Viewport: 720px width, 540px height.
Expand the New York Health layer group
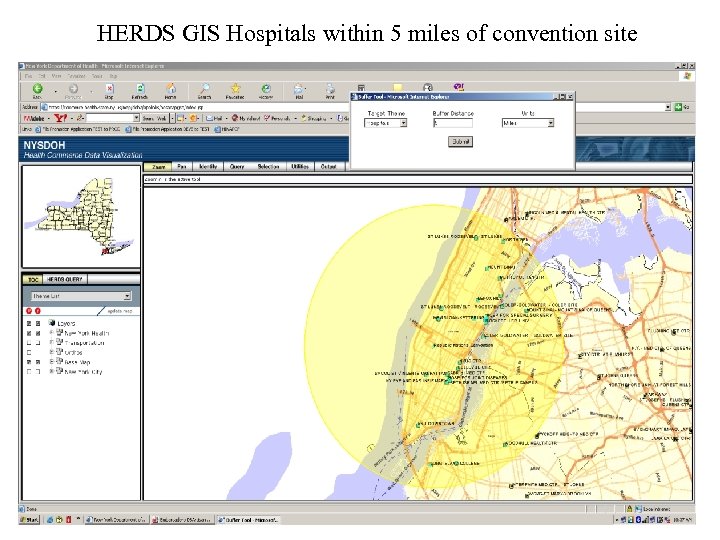click(51, 332)
